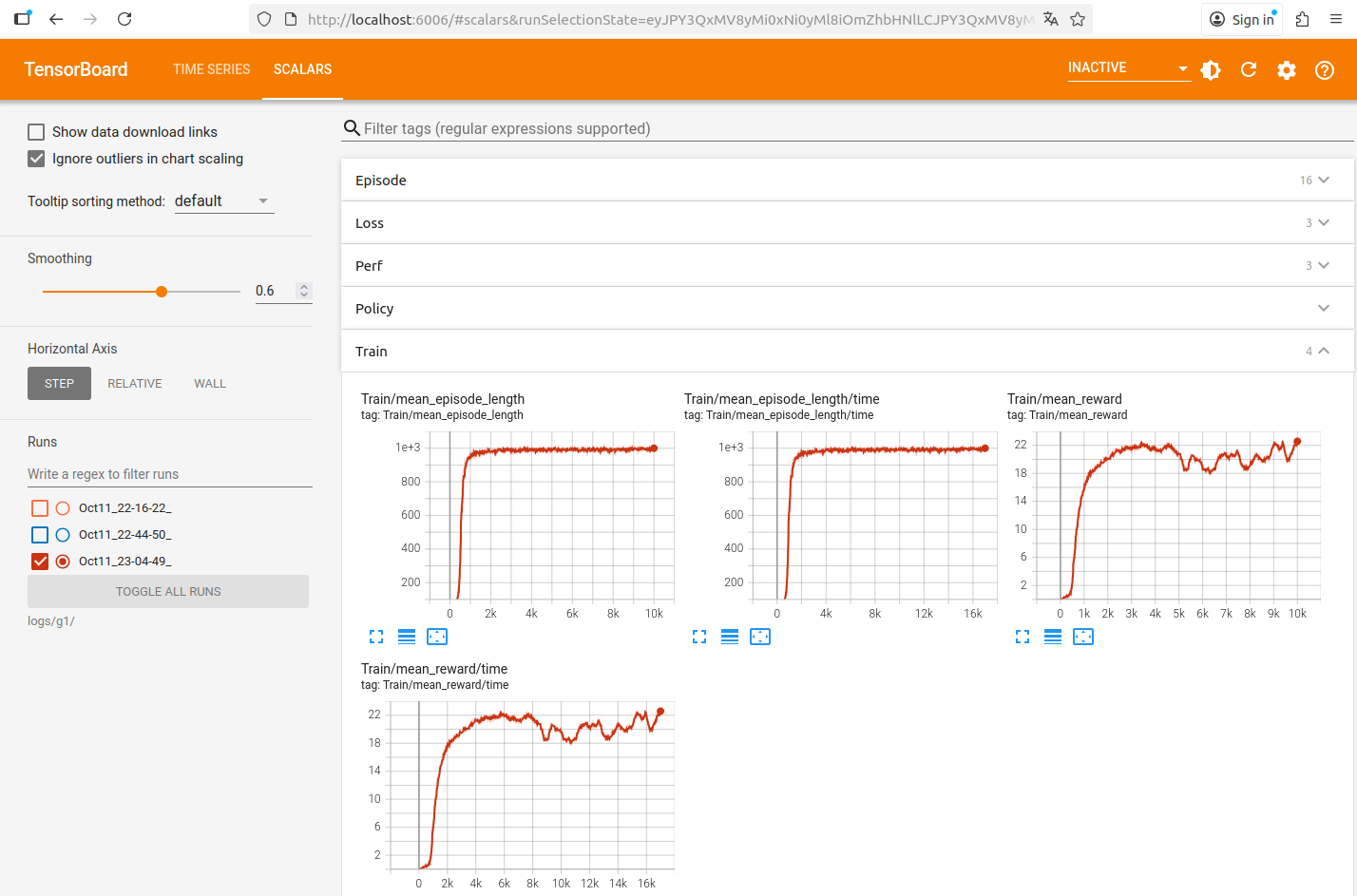Open Tooltip sorting method dropdown
The height and width of the screenshot is (896, 1357).
click(224, 201)
